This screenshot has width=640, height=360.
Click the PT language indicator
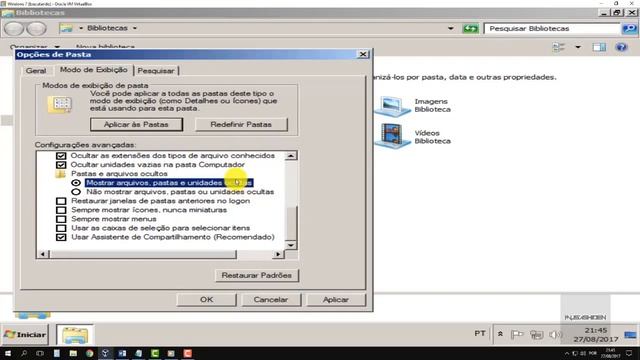[480, 334]
